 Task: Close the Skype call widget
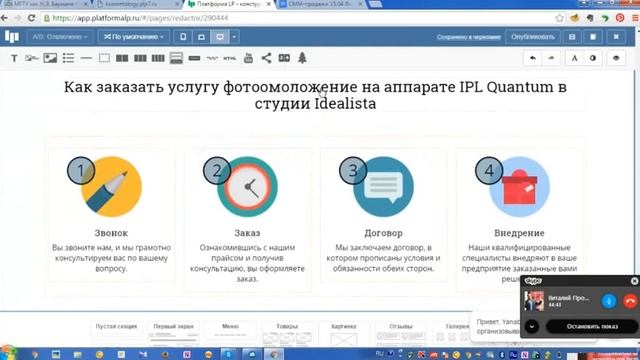click(x=634, y=281)
